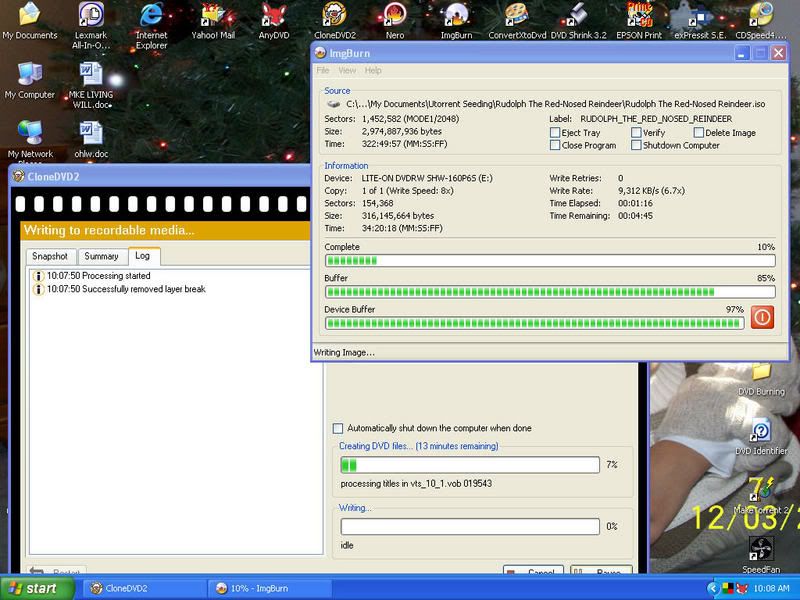Click the source path ending in Reindeer.iso

[x=556, y=104]
